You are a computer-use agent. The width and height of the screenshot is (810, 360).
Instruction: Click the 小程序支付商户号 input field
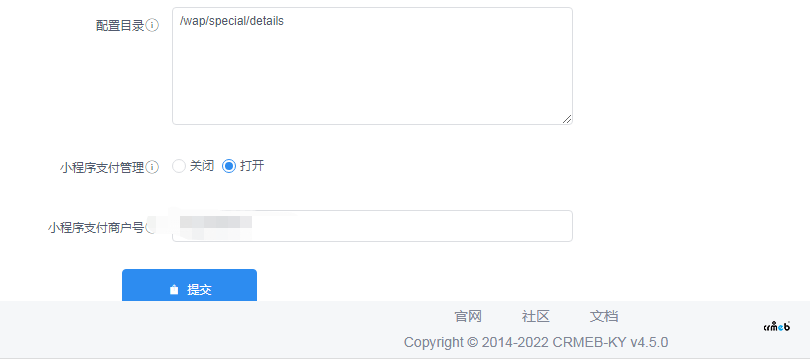tap(372, 226)
